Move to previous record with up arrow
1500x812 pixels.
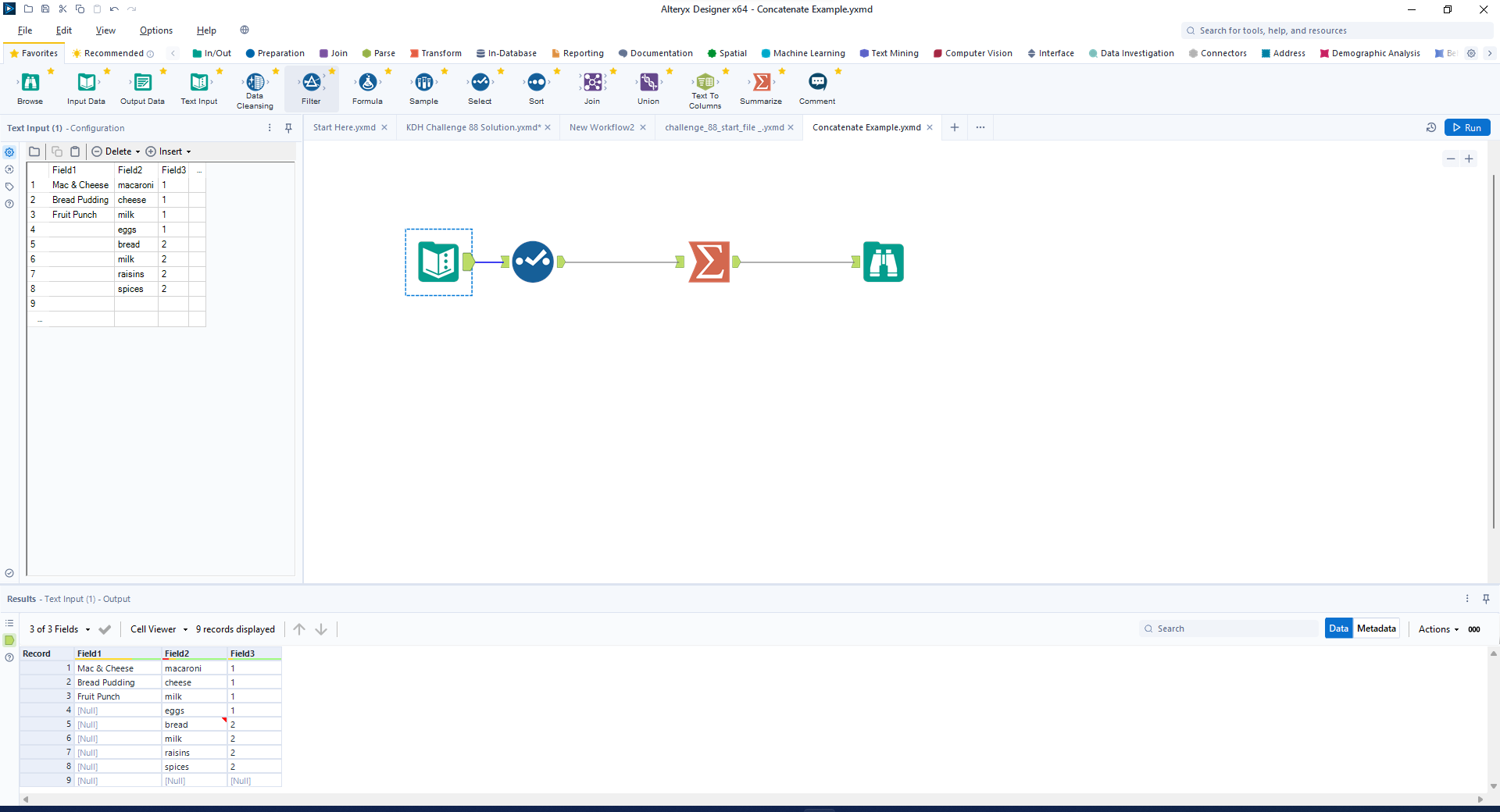[x=299, y=629]
